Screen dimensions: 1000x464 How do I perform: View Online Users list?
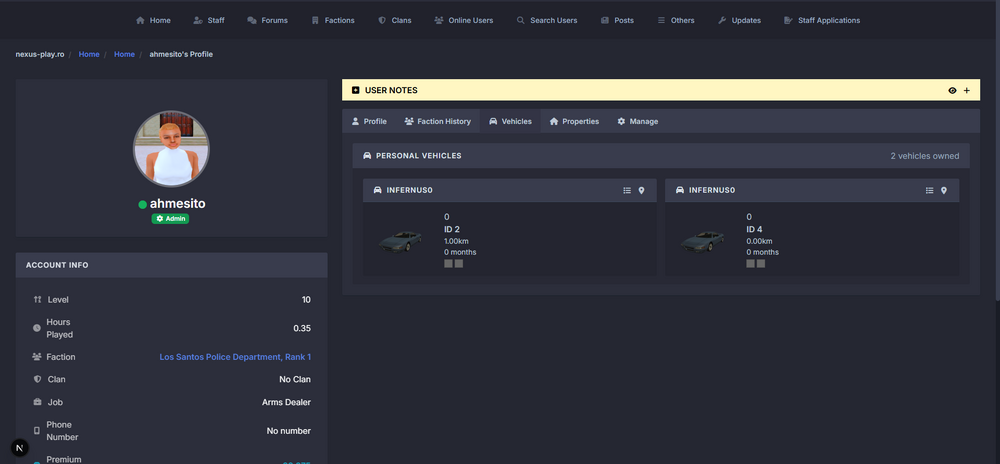[464, 20]
